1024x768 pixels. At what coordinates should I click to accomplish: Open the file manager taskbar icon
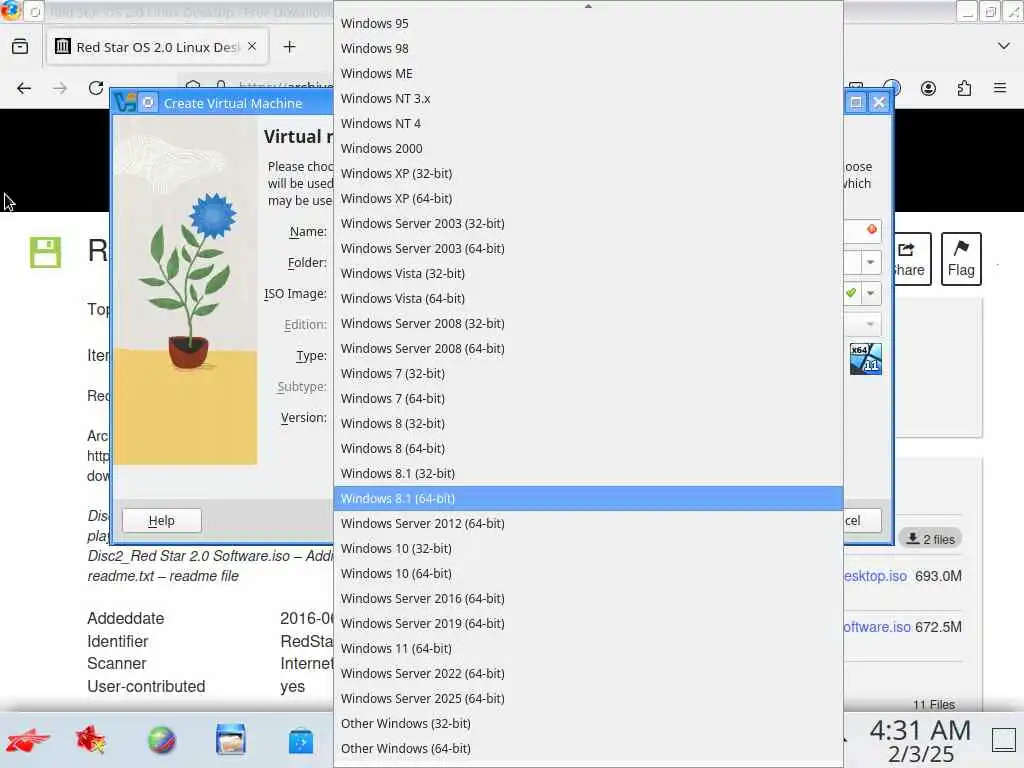point(231,741)
